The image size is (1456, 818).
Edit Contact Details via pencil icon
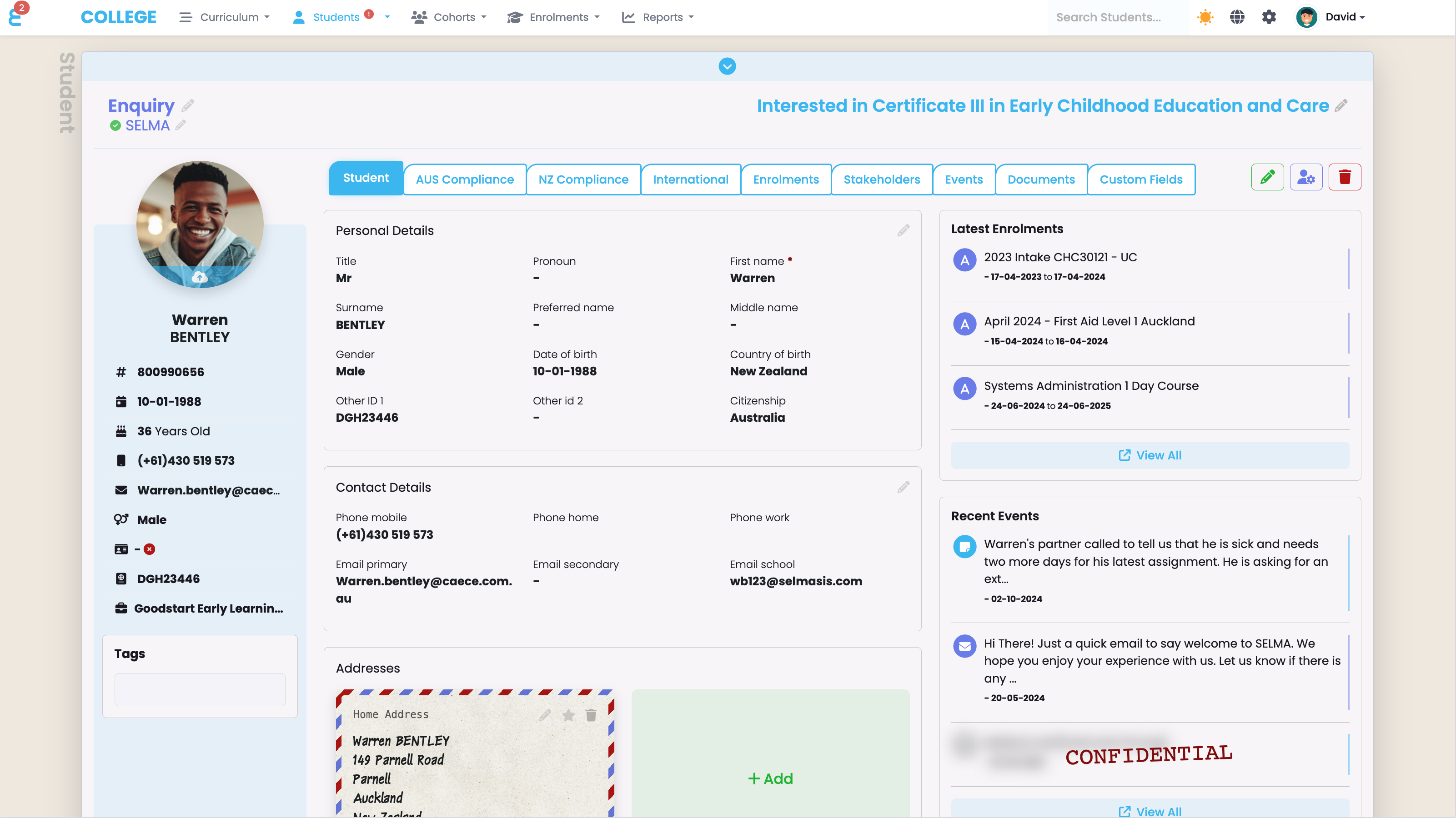903,487
